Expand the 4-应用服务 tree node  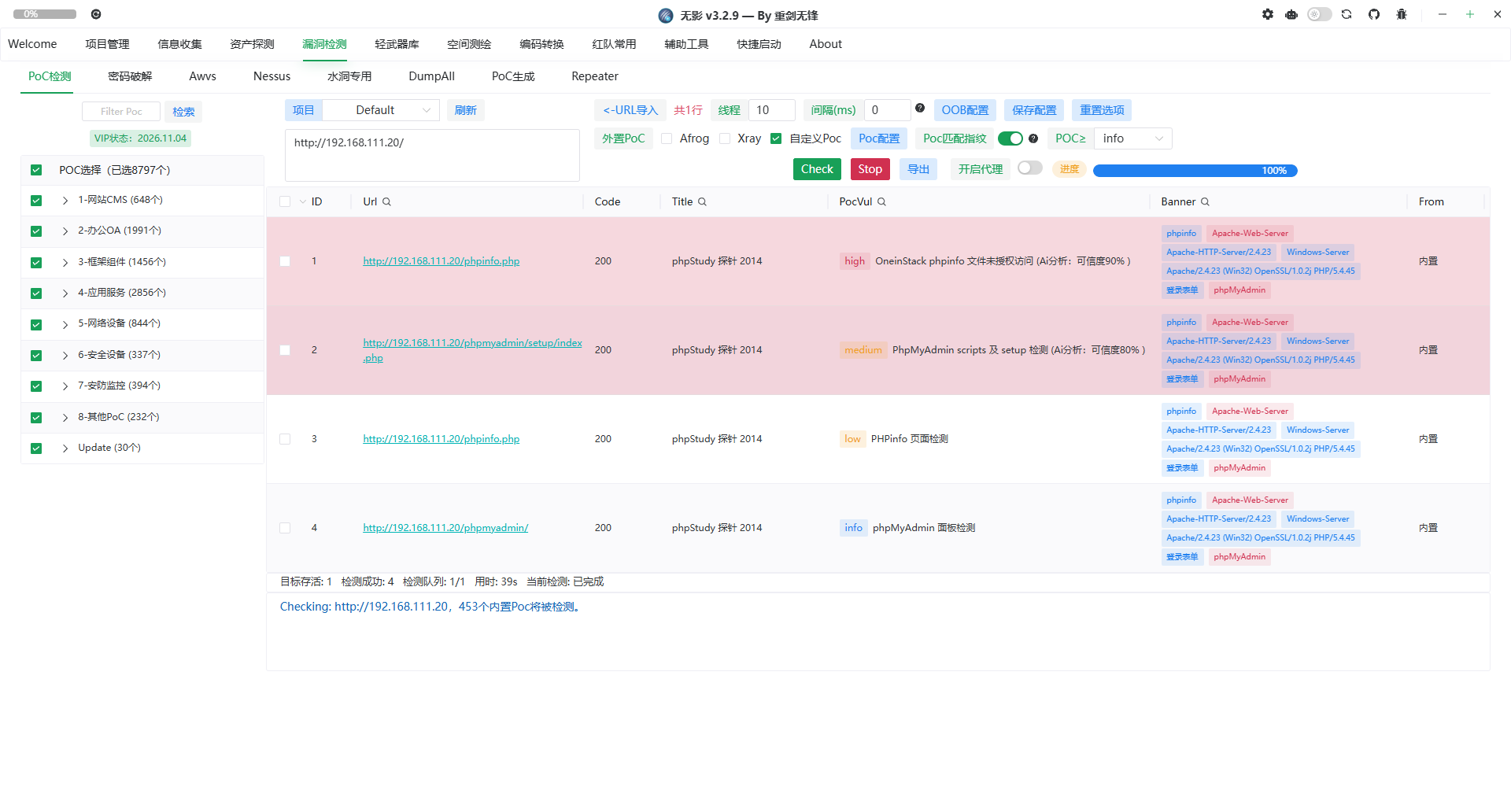[65, 293]
